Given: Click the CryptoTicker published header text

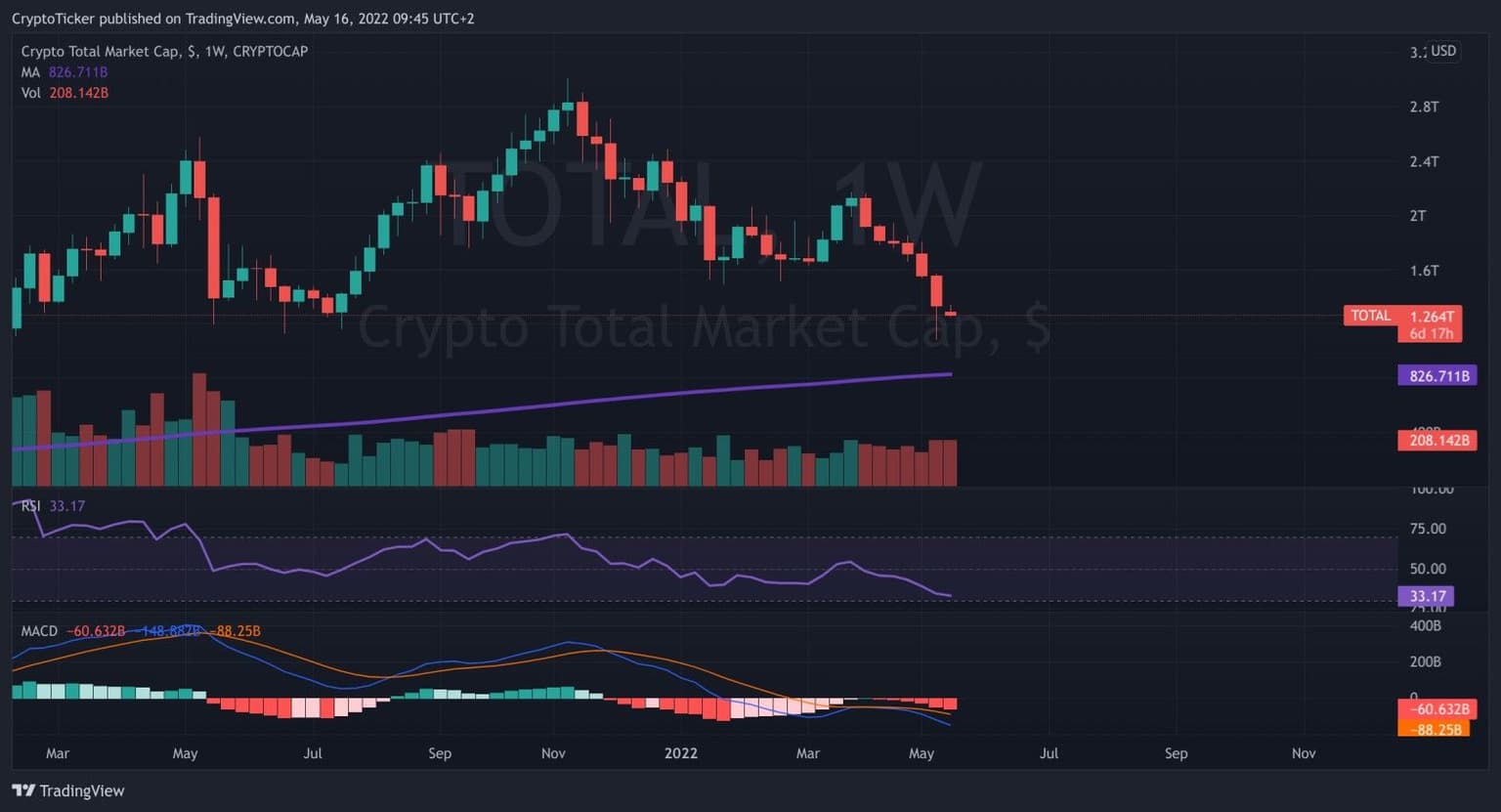Looking at the screenshot, I should tap(242, 19).
